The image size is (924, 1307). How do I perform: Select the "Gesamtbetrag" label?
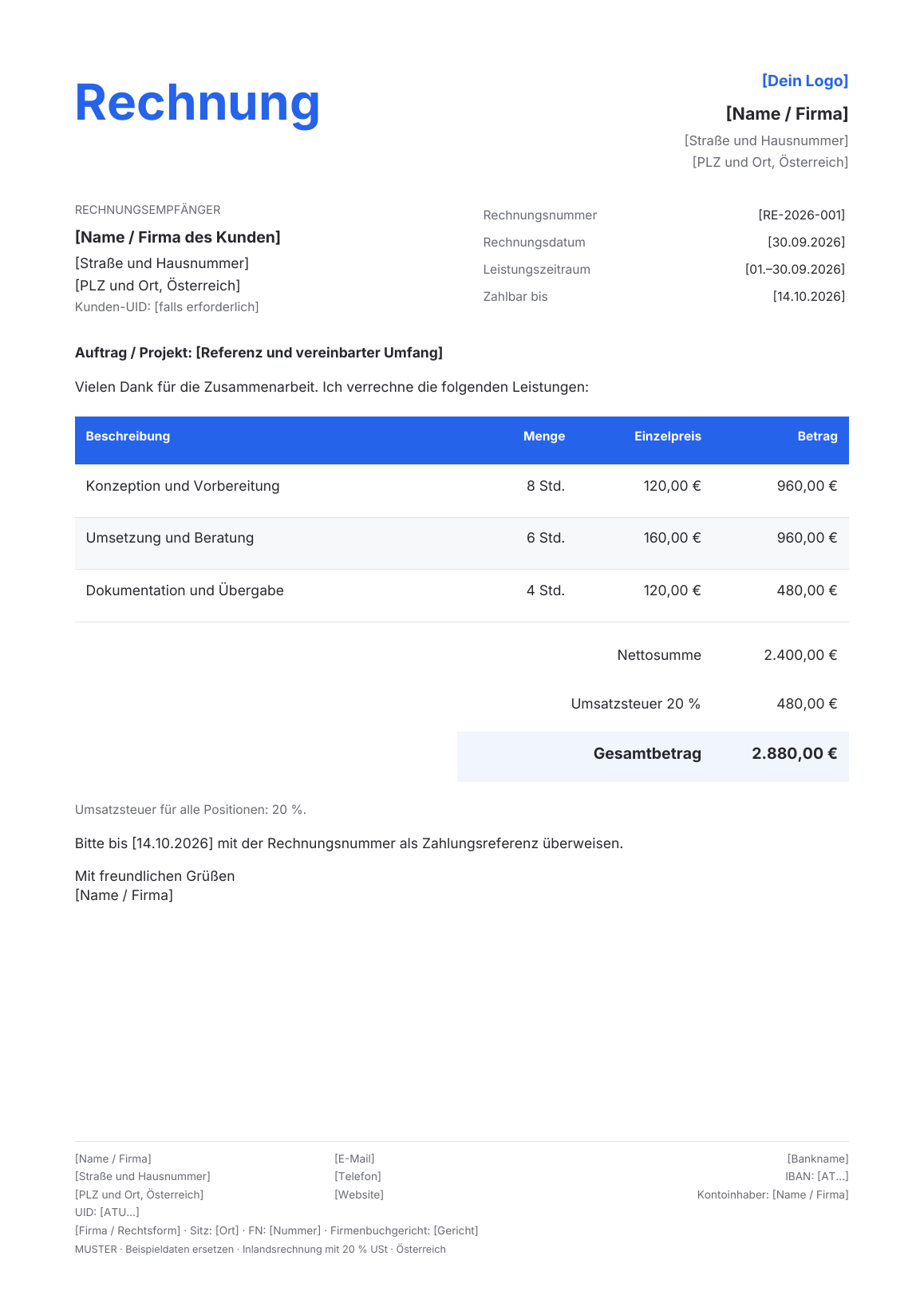pos(647,753)
